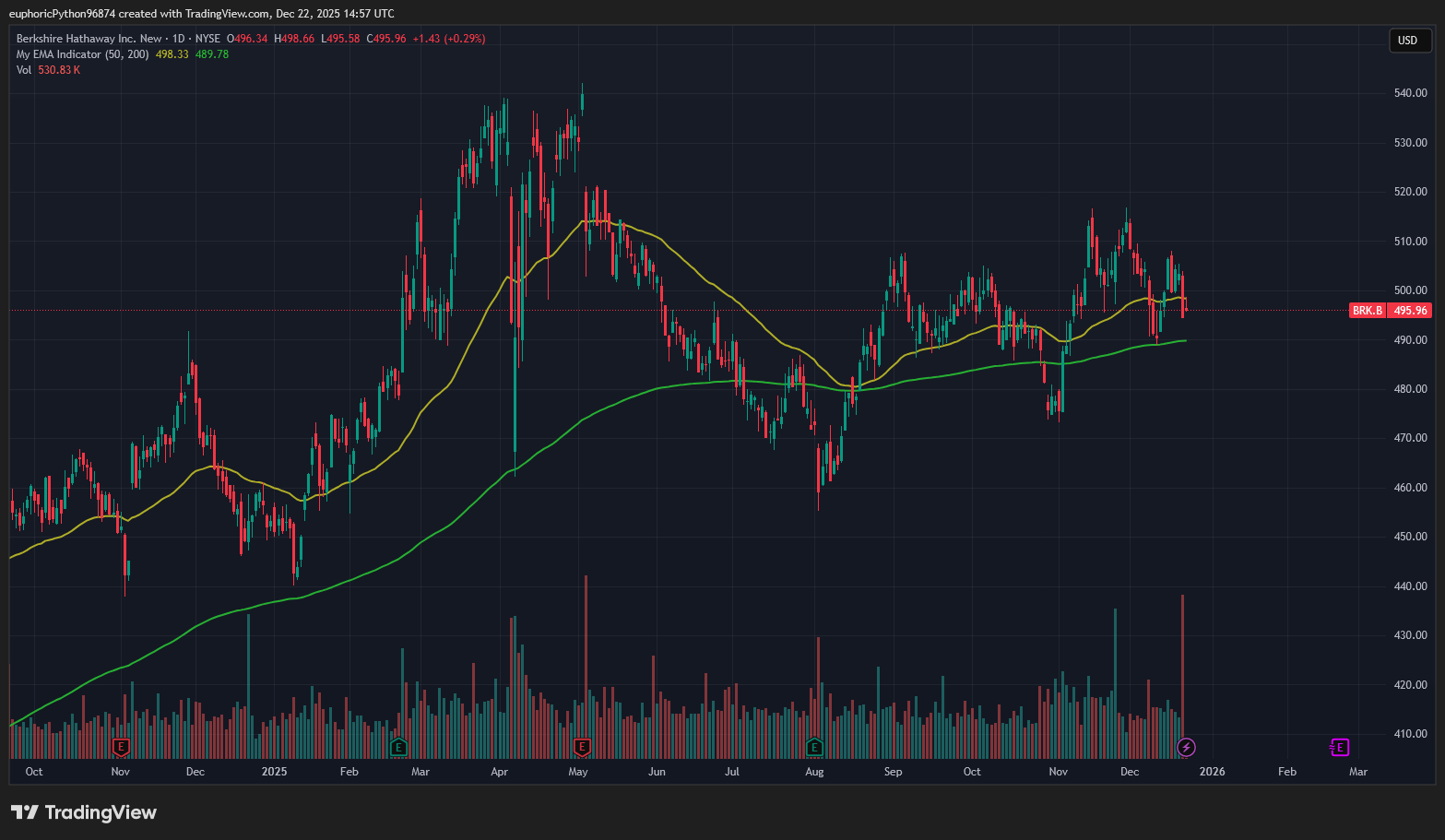Click the 440.00 price axis label

point(1411,586)
